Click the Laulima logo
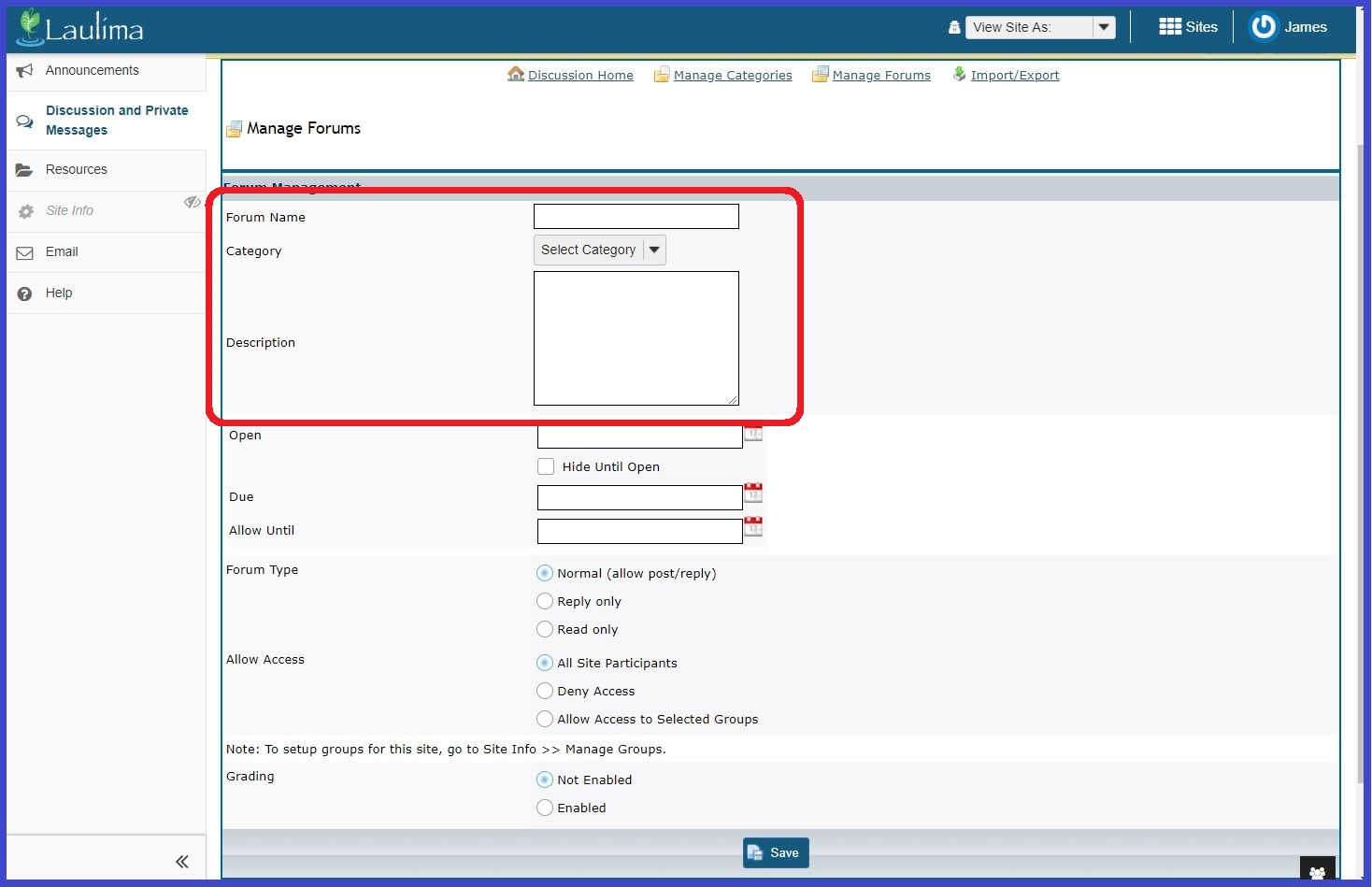The height and width of the screenshot is (887, 1372). 80,28
